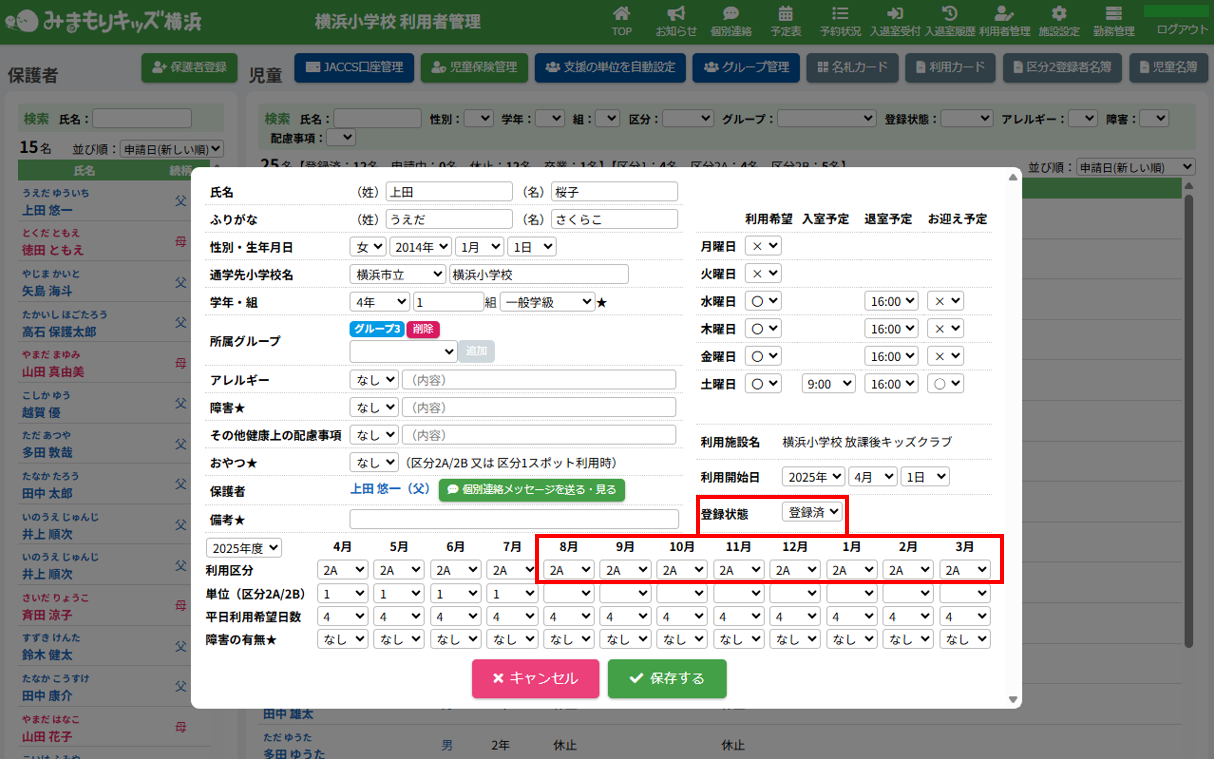Click ログアウト in the header

[1181, 29]
